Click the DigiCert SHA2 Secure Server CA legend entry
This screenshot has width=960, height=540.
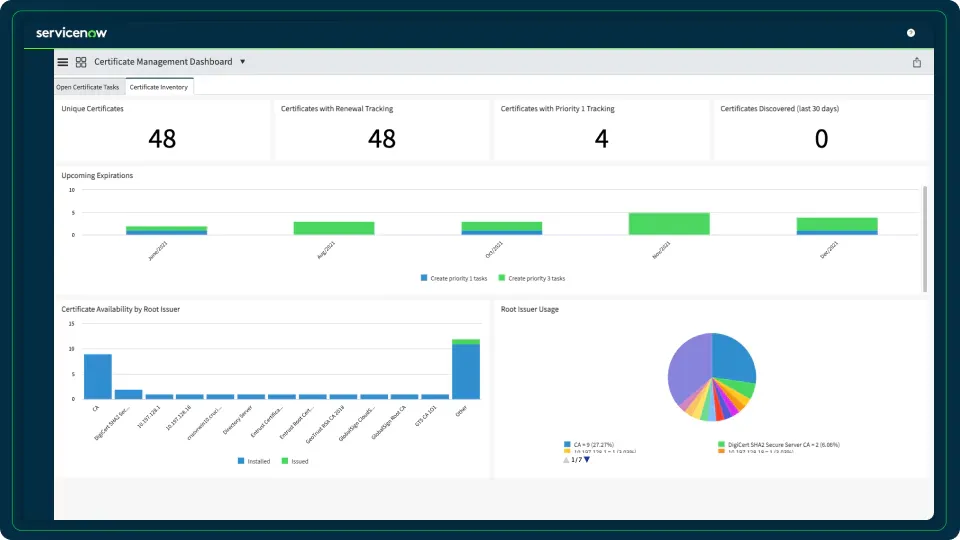pos(779,444)
